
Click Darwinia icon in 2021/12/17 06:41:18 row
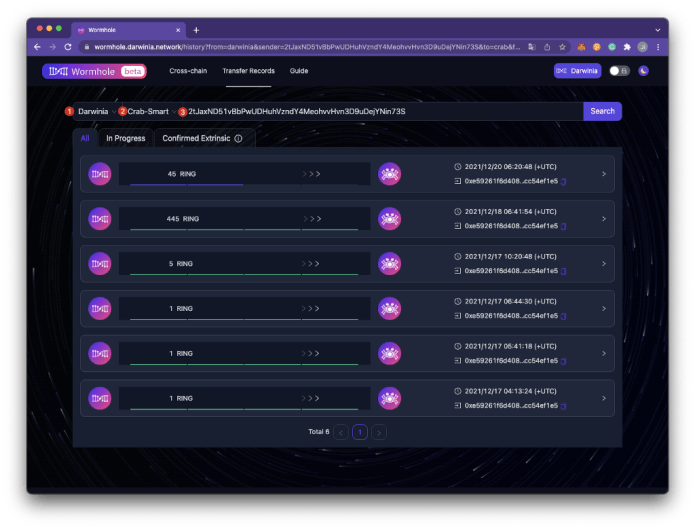click(100, 353)
